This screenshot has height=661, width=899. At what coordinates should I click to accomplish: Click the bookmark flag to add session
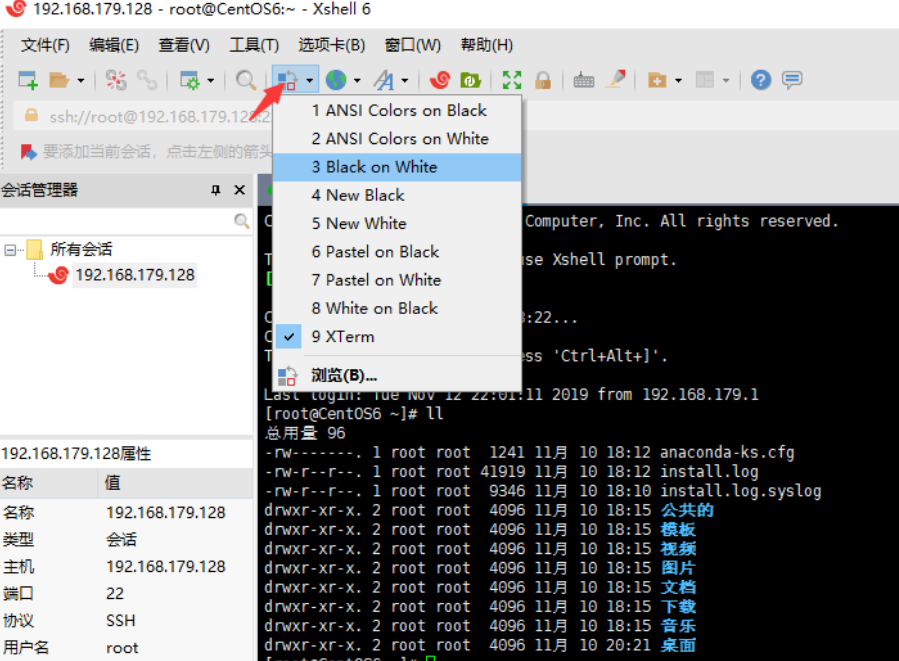tap(29, 151)
